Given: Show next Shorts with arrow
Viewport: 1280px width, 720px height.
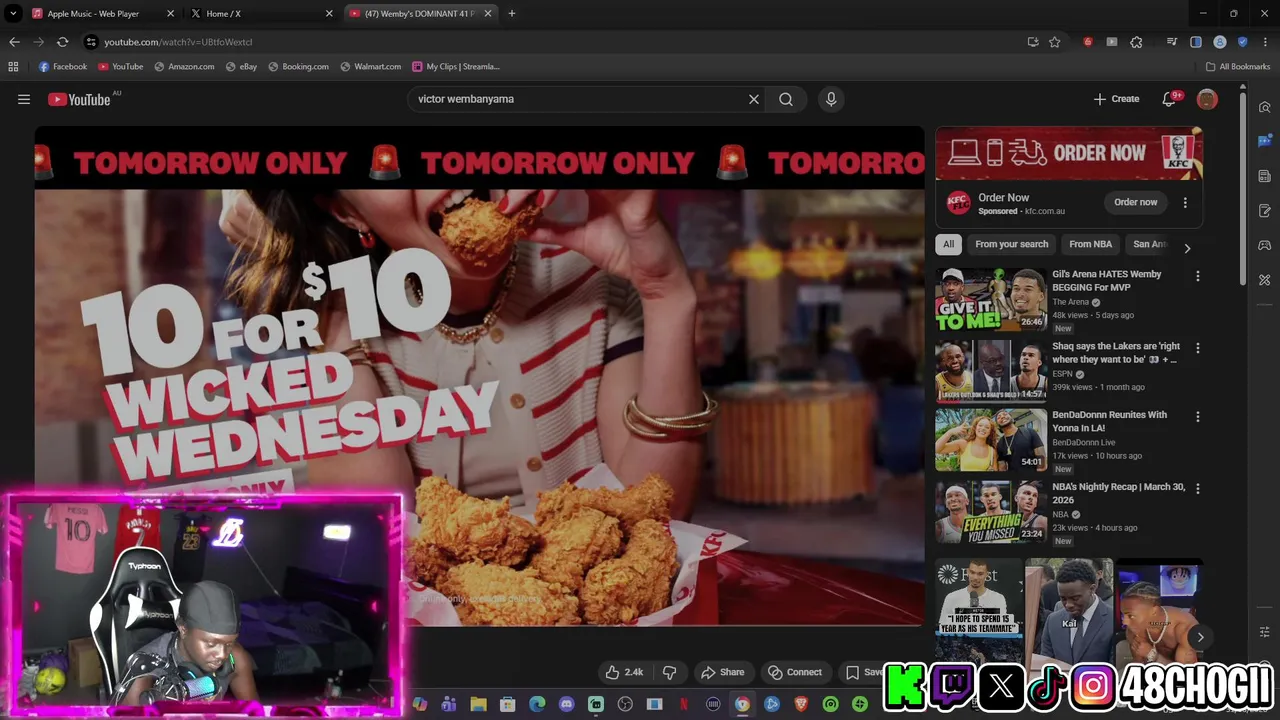Looking at the screenshot, I should (1200, 637).
